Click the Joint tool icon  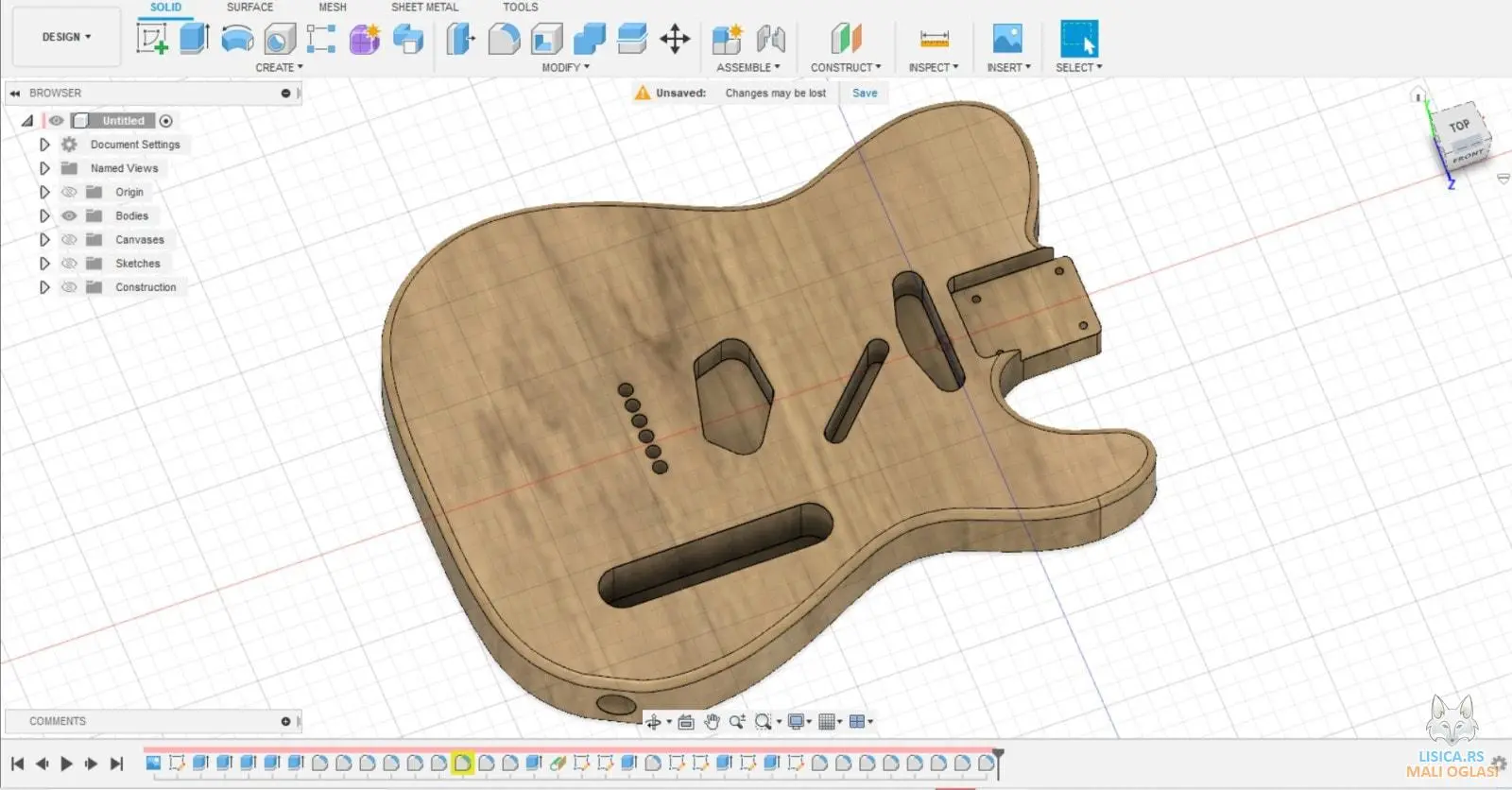(770, 39)
